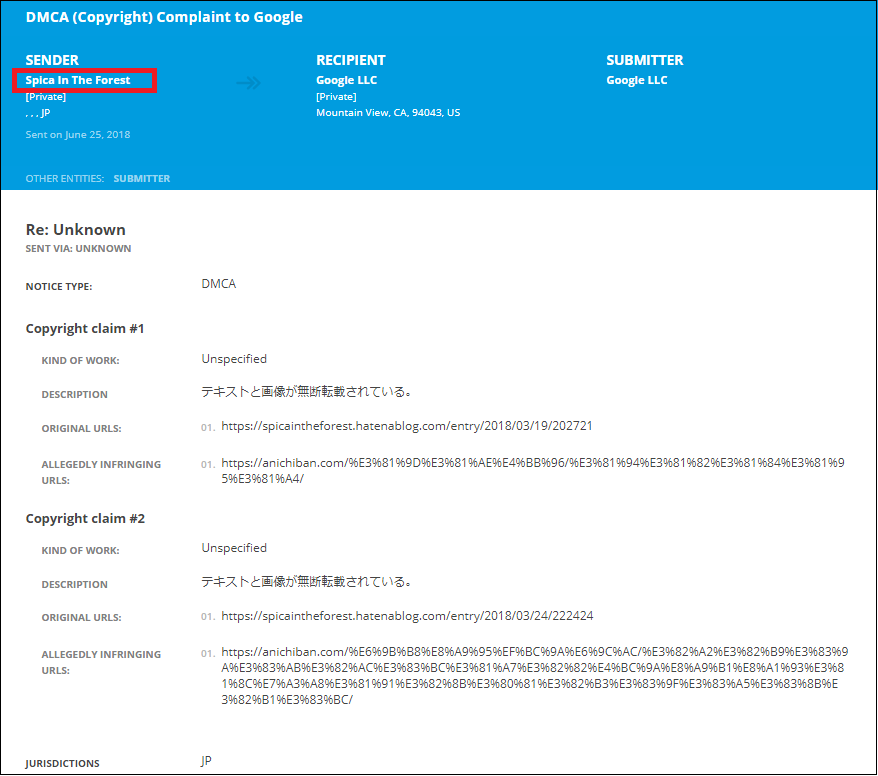878x776 pixels.
Task: Click the 'SENT VIA: UNKNOWN' text
Action: click(78, 249)
